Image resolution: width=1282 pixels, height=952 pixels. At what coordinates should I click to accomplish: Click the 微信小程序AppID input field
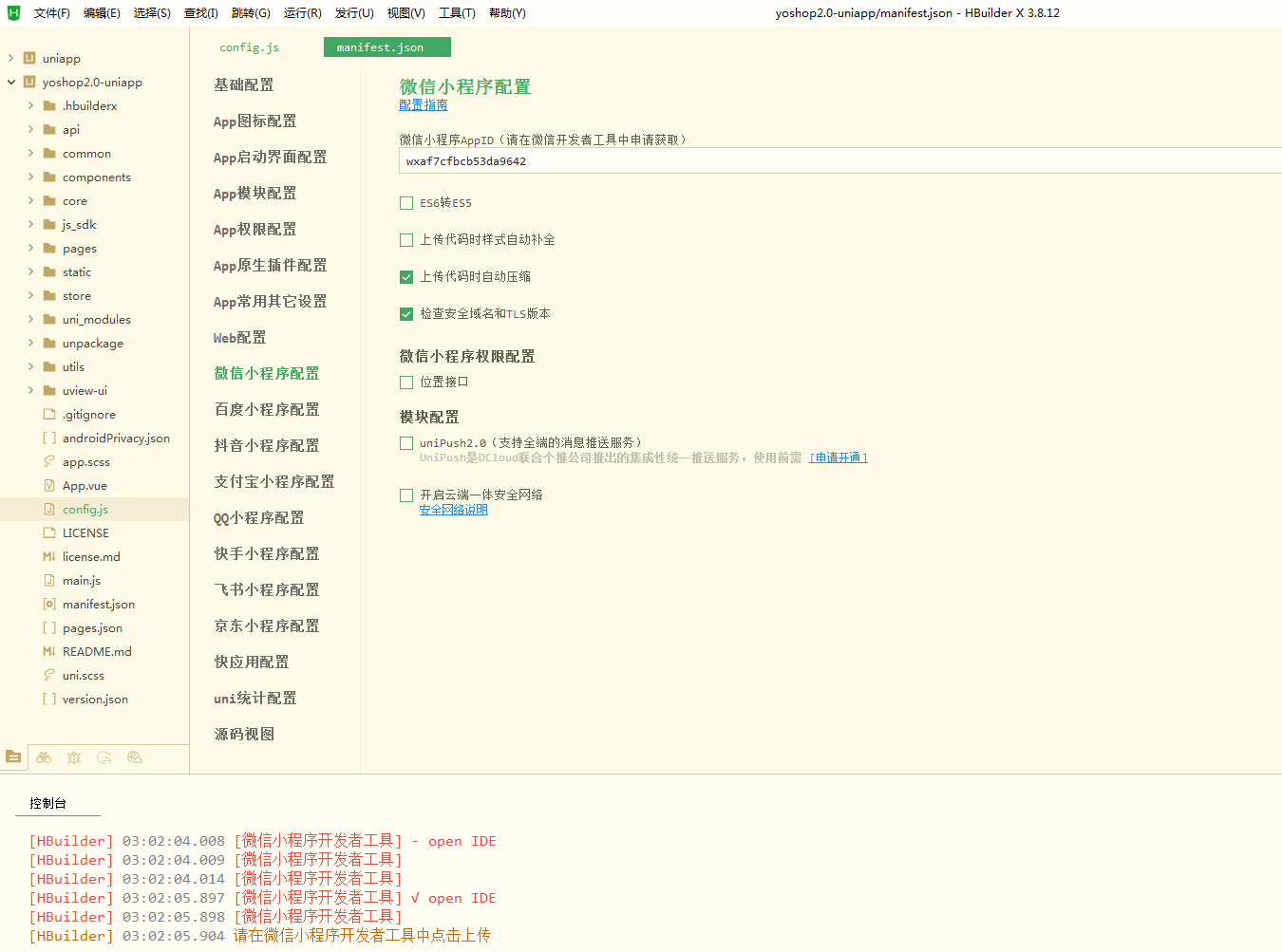coord(840,161)
